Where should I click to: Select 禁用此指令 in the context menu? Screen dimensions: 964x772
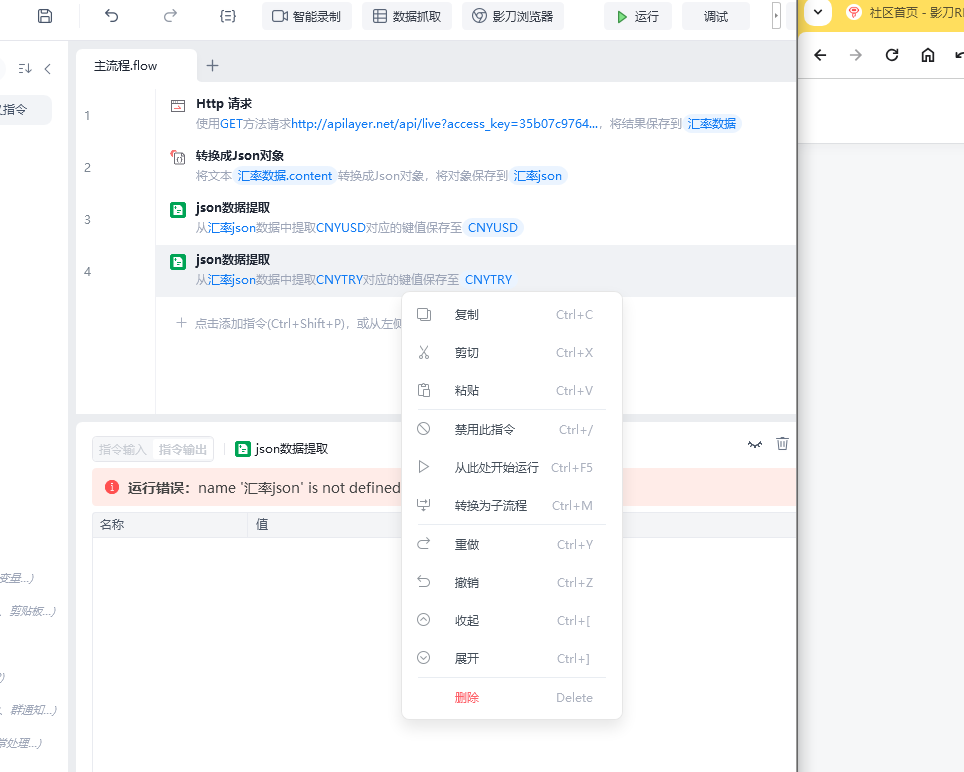coord(484,429)
